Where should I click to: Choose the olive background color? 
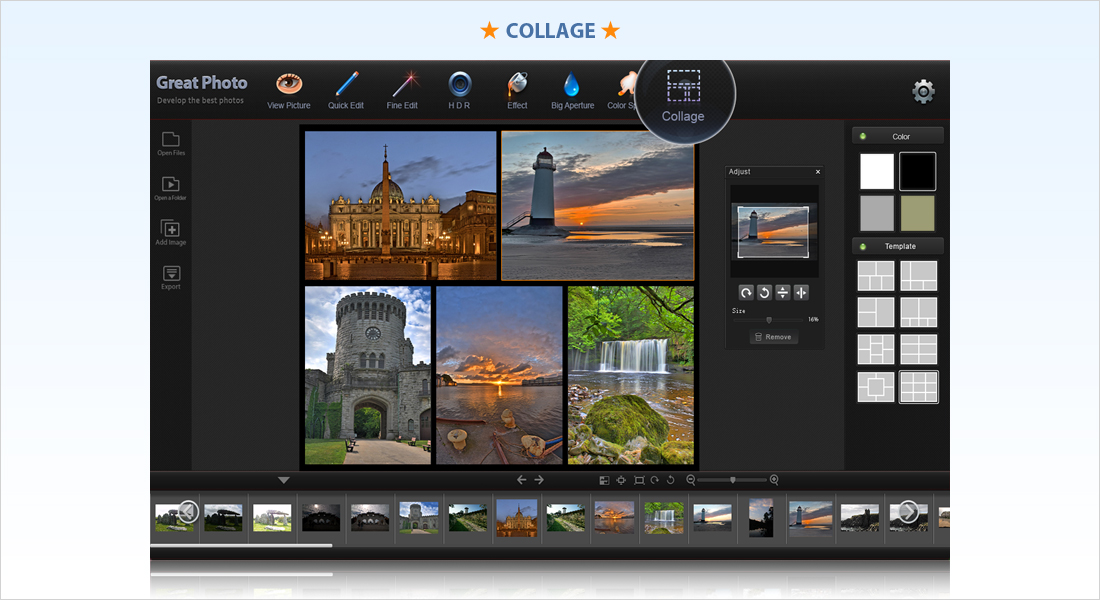tap(918, 213)
